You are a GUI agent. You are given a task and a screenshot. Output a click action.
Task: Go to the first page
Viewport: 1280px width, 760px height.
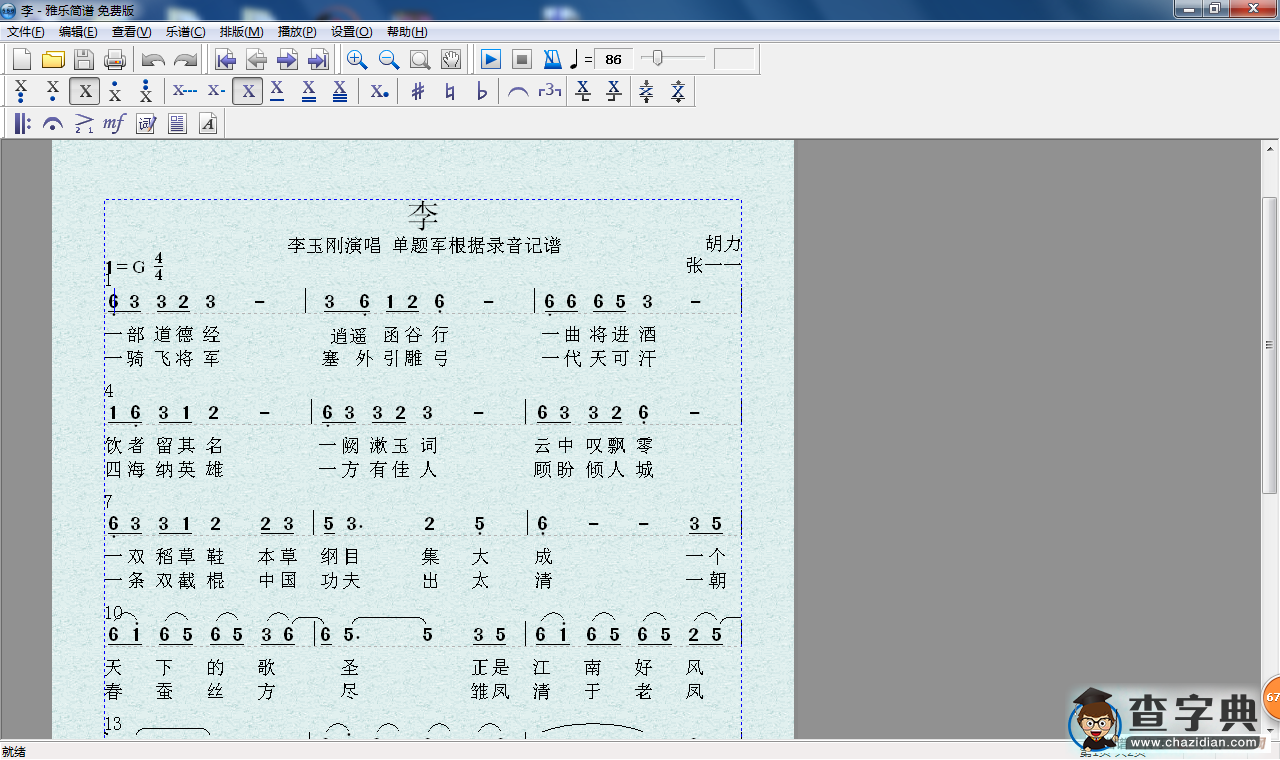(226, 59)
